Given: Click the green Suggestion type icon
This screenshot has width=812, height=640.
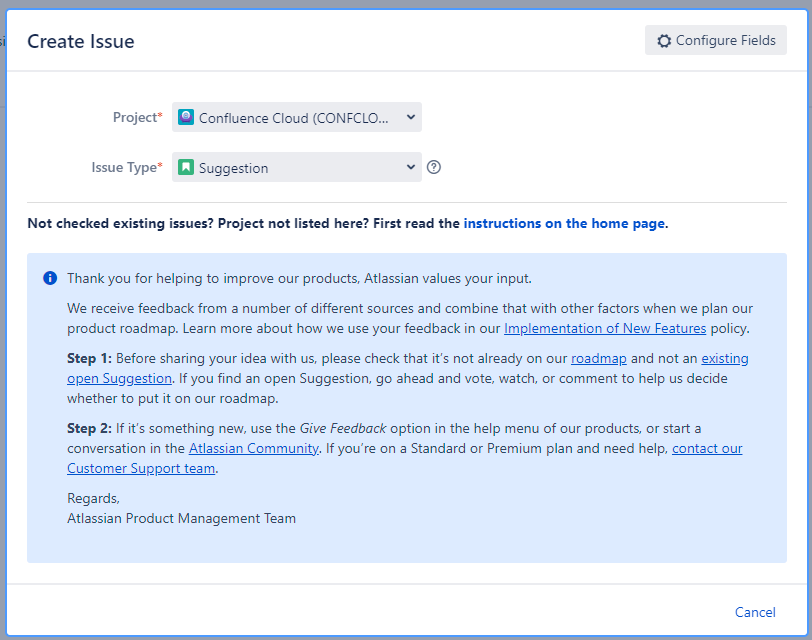Looking at the screenshot, I should (x=186, y=167).
